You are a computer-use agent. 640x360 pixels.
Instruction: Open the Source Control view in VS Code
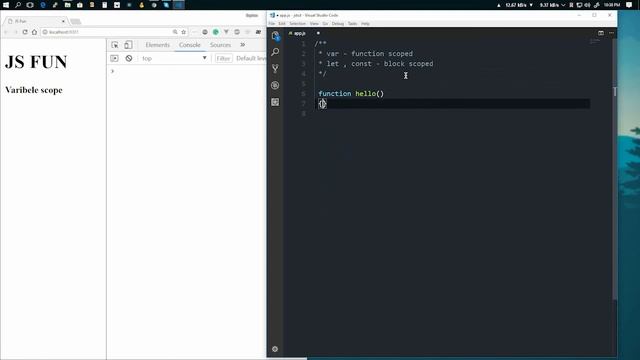(275, 69)
